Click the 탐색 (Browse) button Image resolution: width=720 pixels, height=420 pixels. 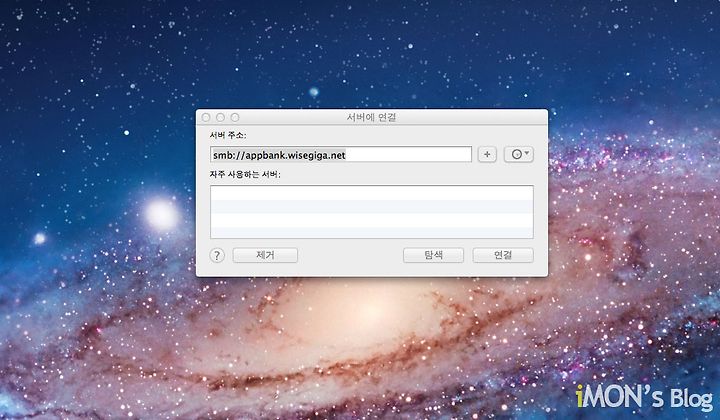[x=433, y=255]
